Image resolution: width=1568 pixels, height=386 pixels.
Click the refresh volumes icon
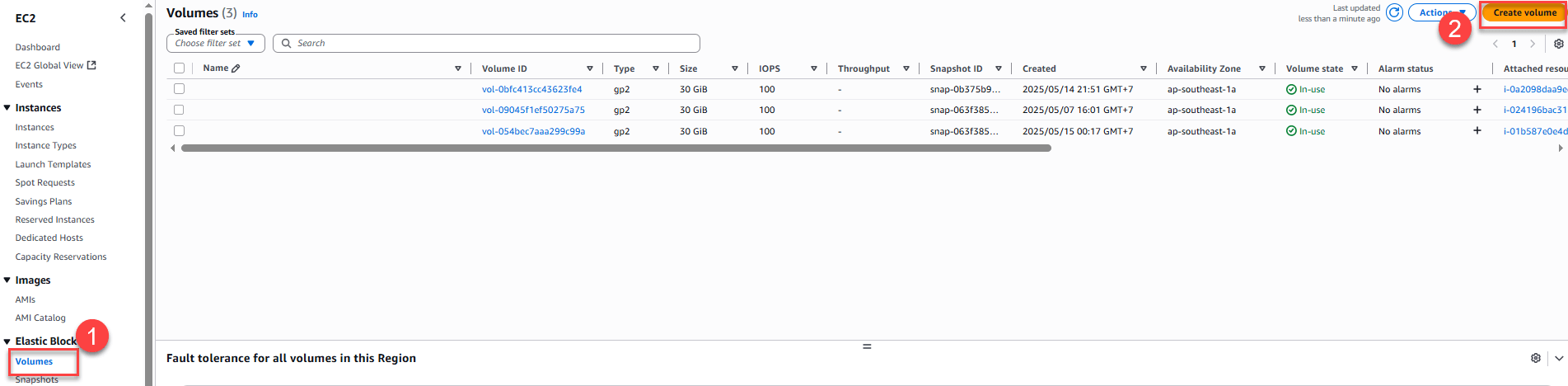point(1394,12)
